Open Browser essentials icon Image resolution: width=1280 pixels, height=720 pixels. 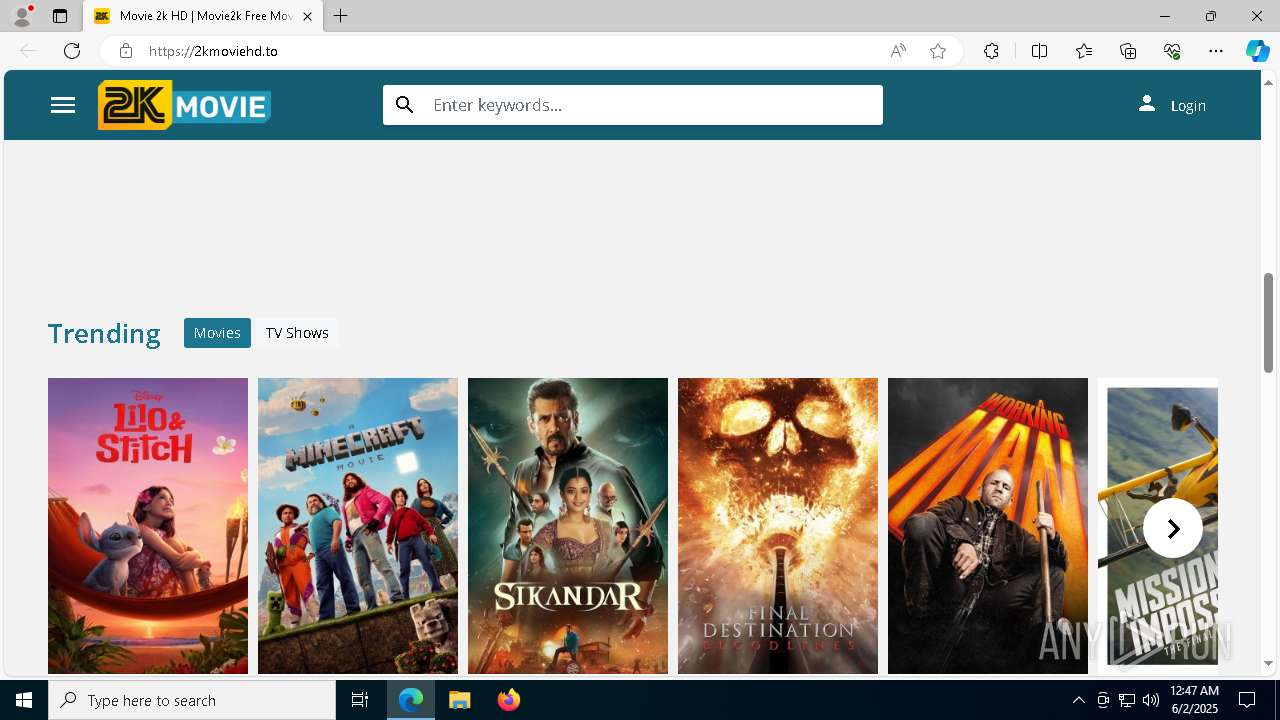click(x=1172, y=51)
